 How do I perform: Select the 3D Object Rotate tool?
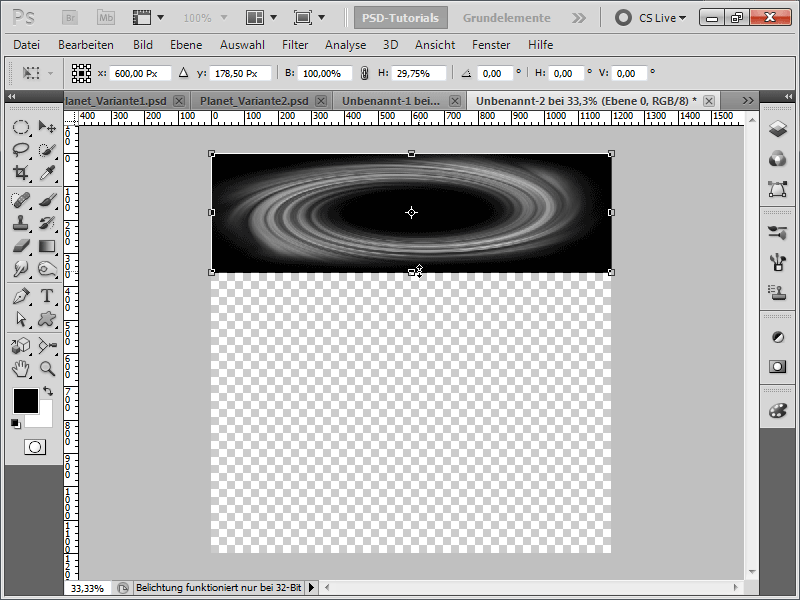point(21,346)
